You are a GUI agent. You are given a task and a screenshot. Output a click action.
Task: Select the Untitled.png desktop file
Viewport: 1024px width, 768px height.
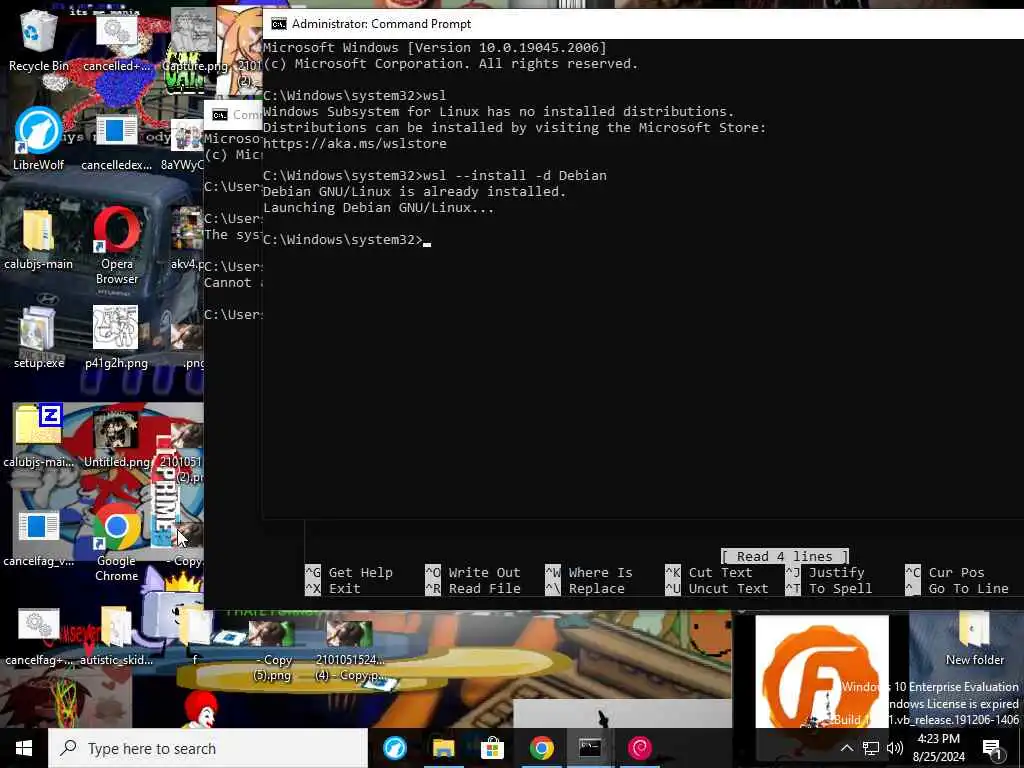click(x=116, y=438)
